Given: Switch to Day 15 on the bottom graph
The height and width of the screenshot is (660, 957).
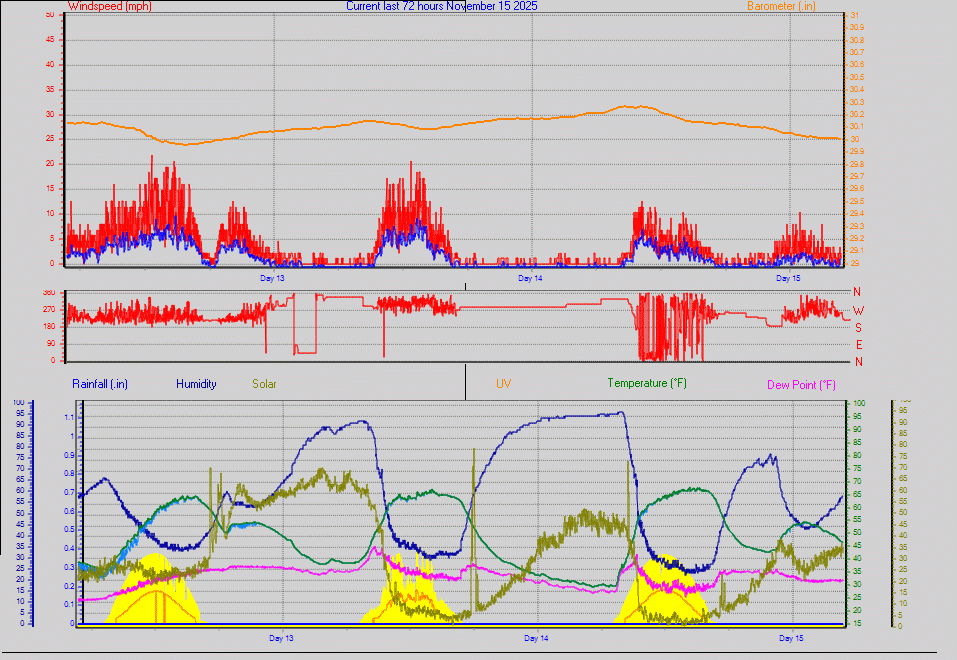Looking at the screenshot, I should (x=790, y=637).
